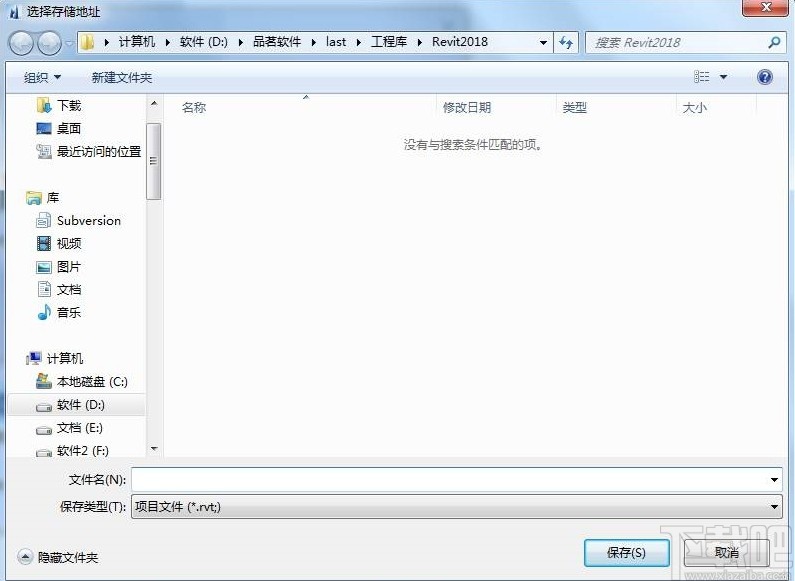The width and height of the screenshot is (795, 581).
Task: Expand arrow after 工程库 in path
Action: [x=420, y=42]
